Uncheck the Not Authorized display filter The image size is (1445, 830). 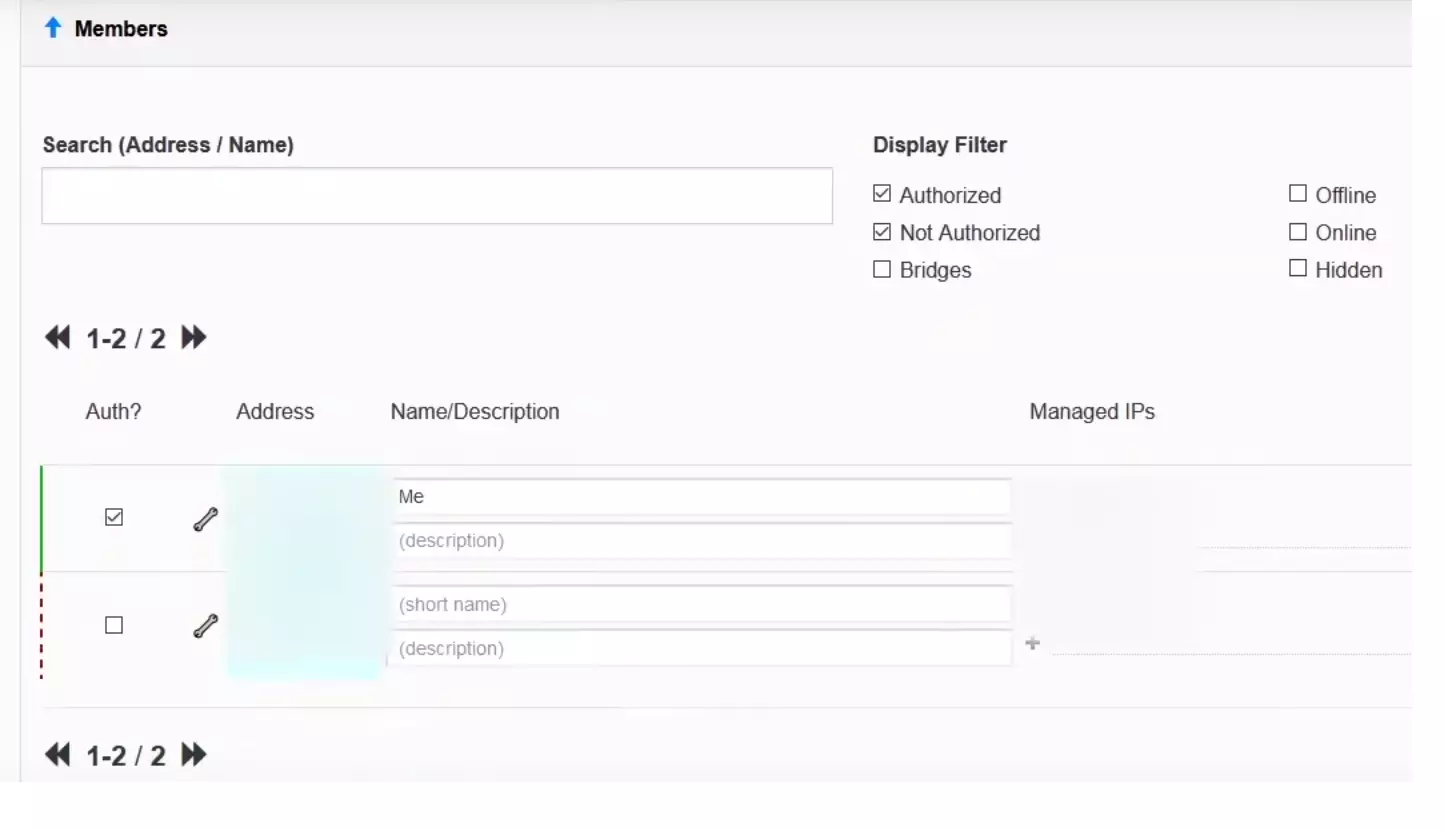pyautogui.click(x=881, y=232)
